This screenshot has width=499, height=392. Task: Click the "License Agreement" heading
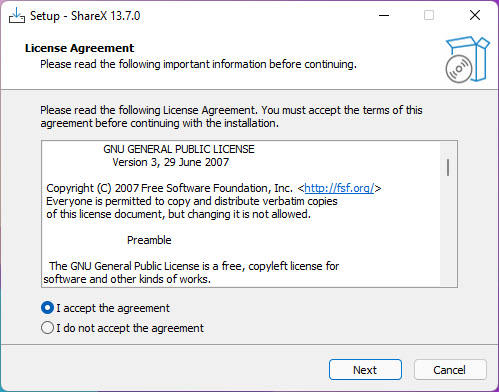point(79,48)
